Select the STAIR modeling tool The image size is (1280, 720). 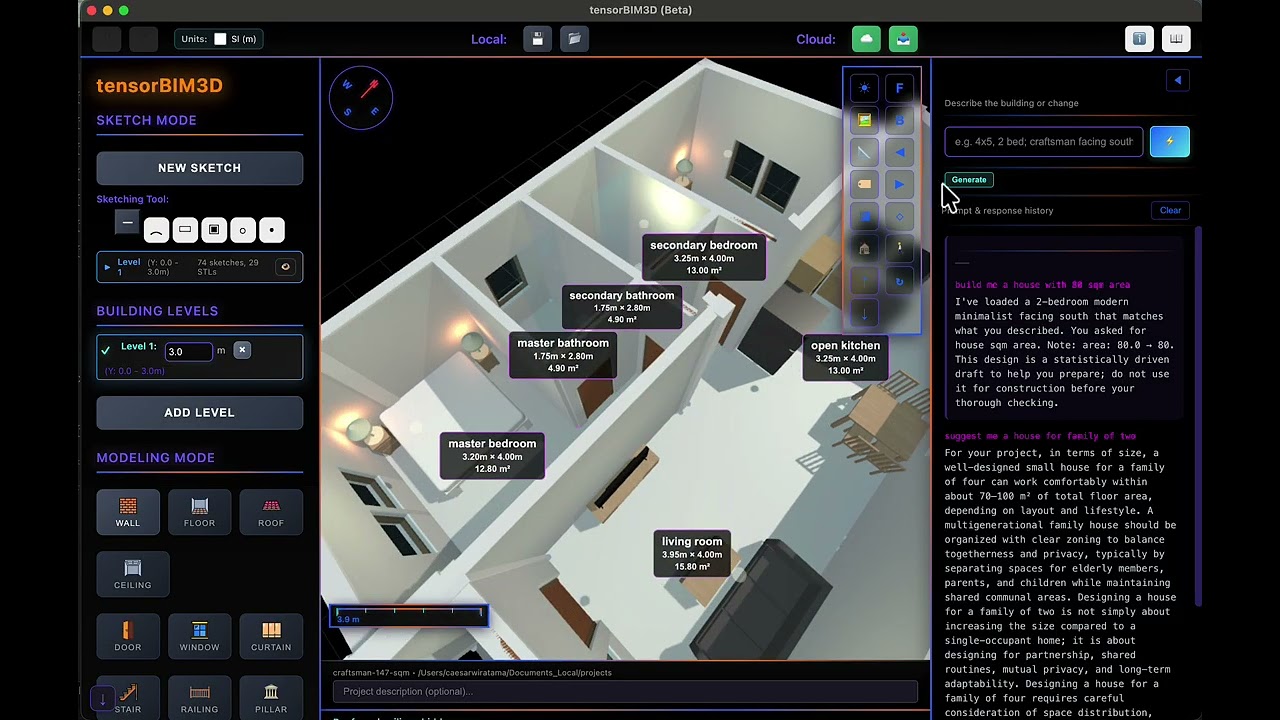pos(128,698)
